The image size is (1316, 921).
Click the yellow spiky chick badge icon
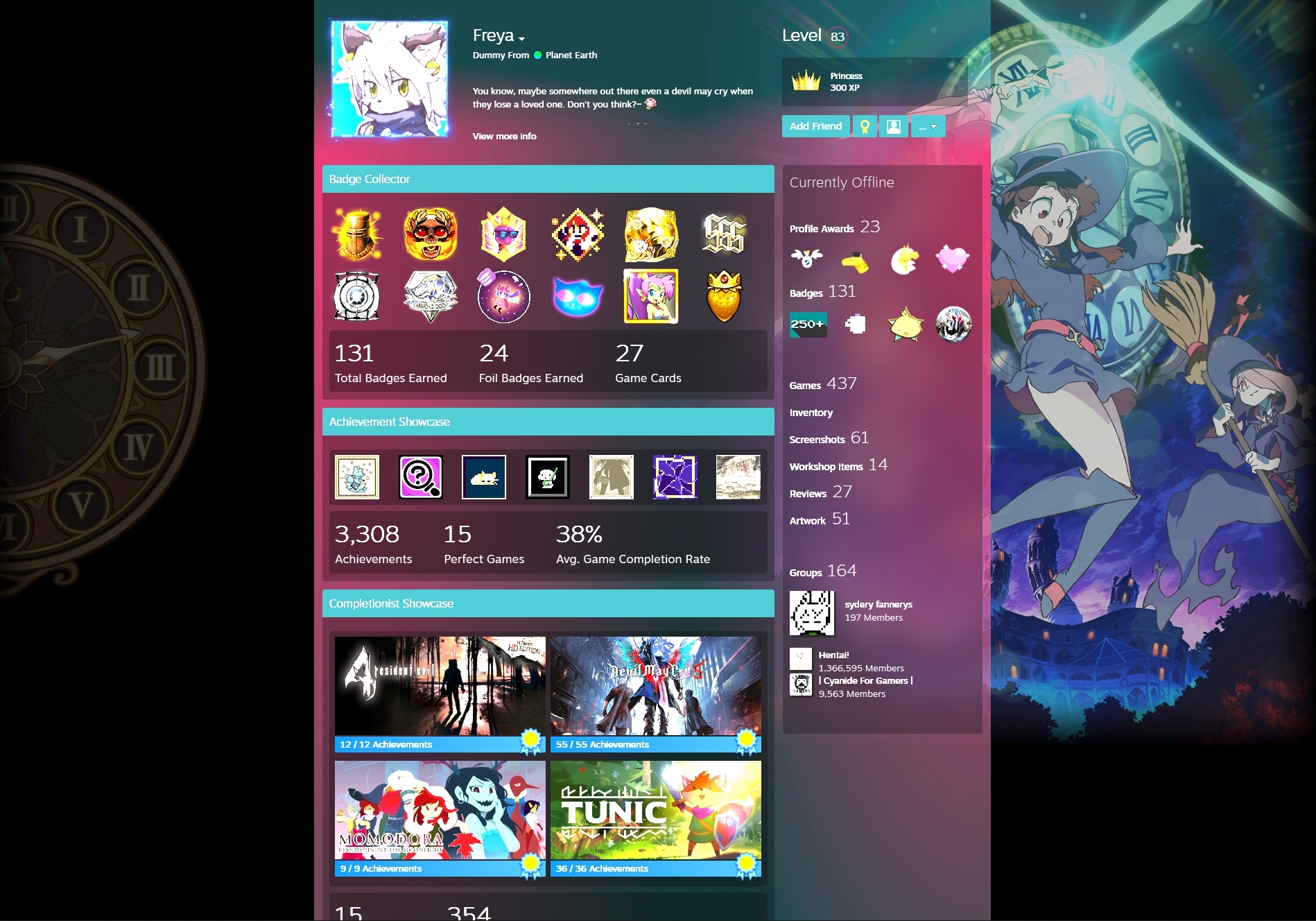pos(906,325)
